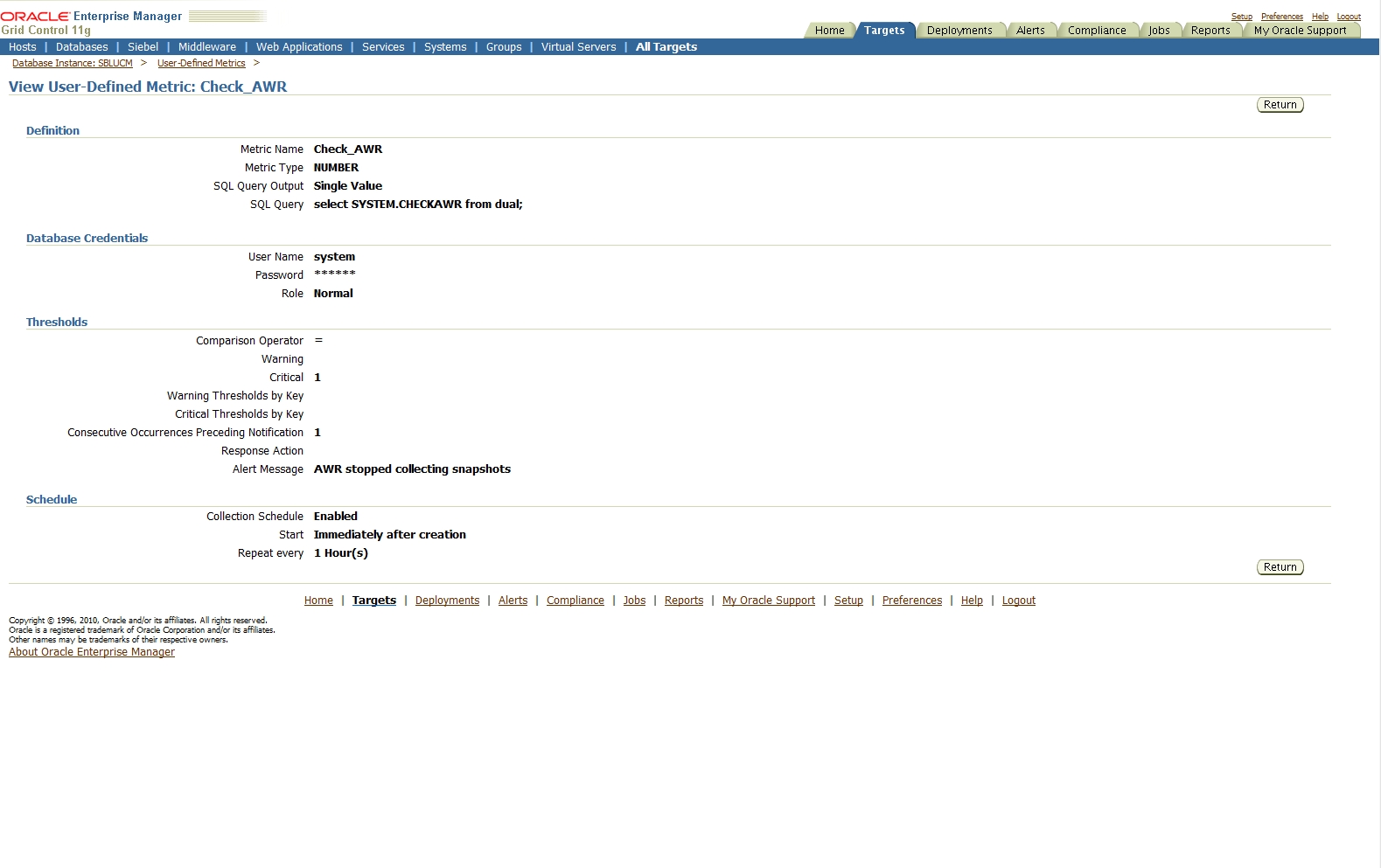Click the footer Deployments link
This screenshot has height=868, width=1381.
(447, 601)
